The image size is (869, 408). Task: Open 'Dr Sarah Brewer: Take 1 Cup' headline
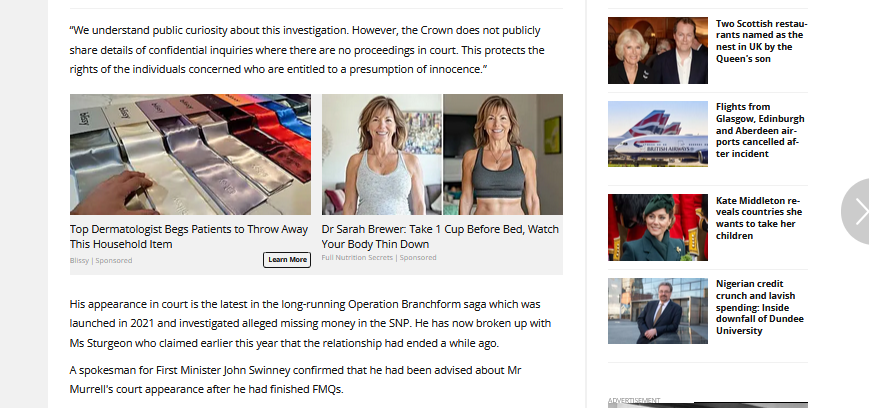click(440, 237)
